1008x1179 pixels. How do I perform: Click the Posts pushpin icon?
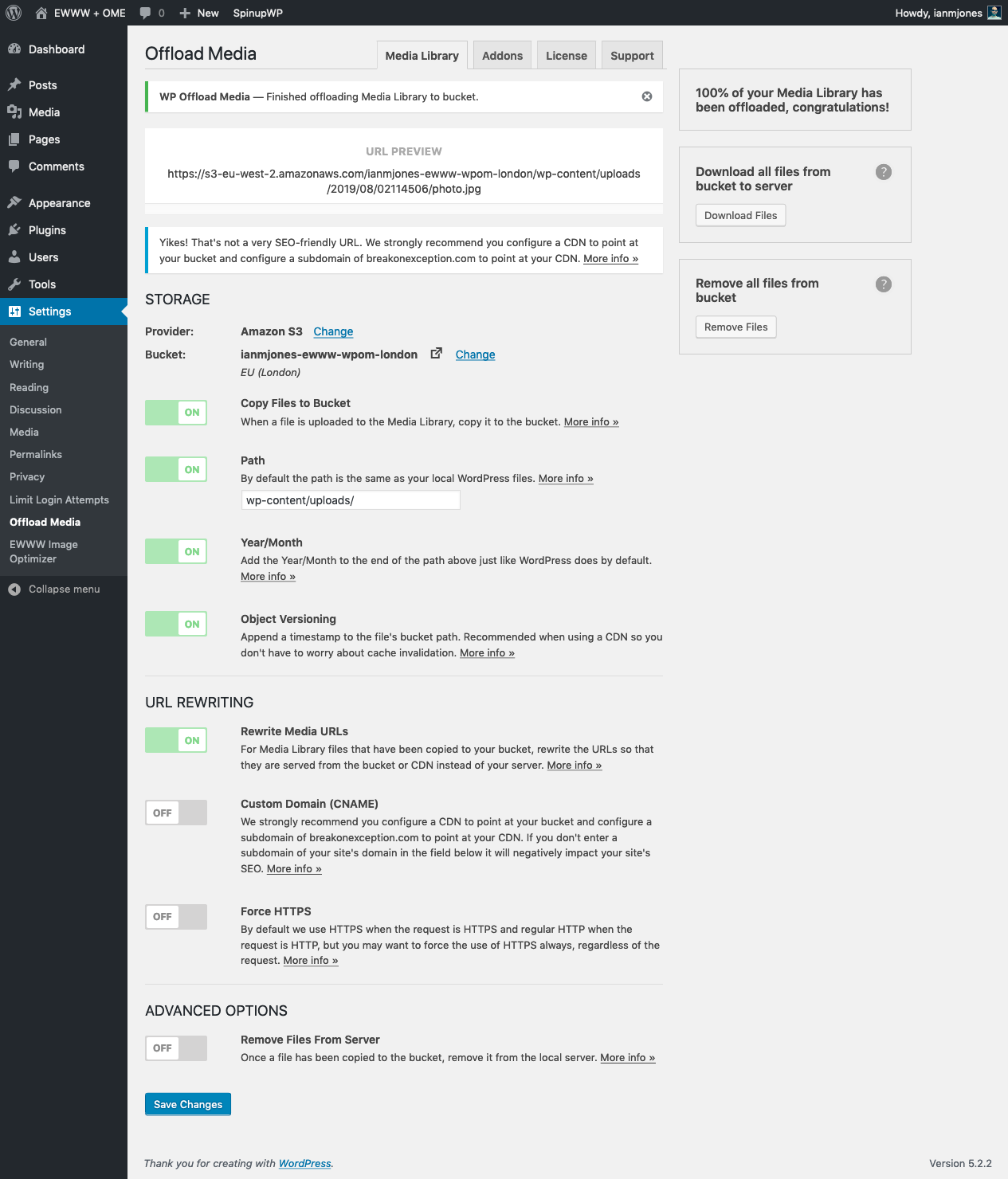coord(14,85)
